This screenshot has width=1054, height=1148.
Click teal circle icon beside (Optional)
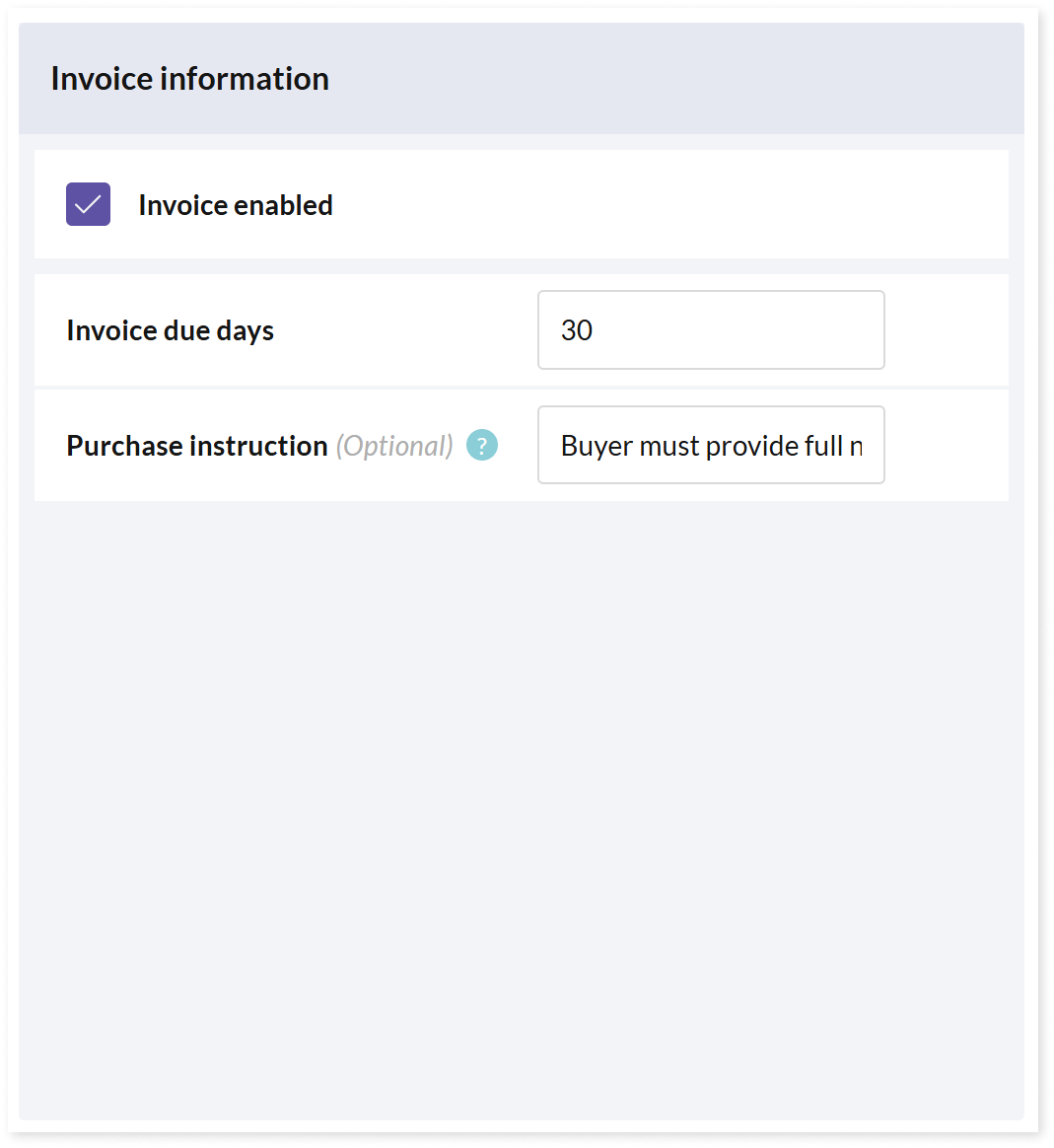coord(481,445)
